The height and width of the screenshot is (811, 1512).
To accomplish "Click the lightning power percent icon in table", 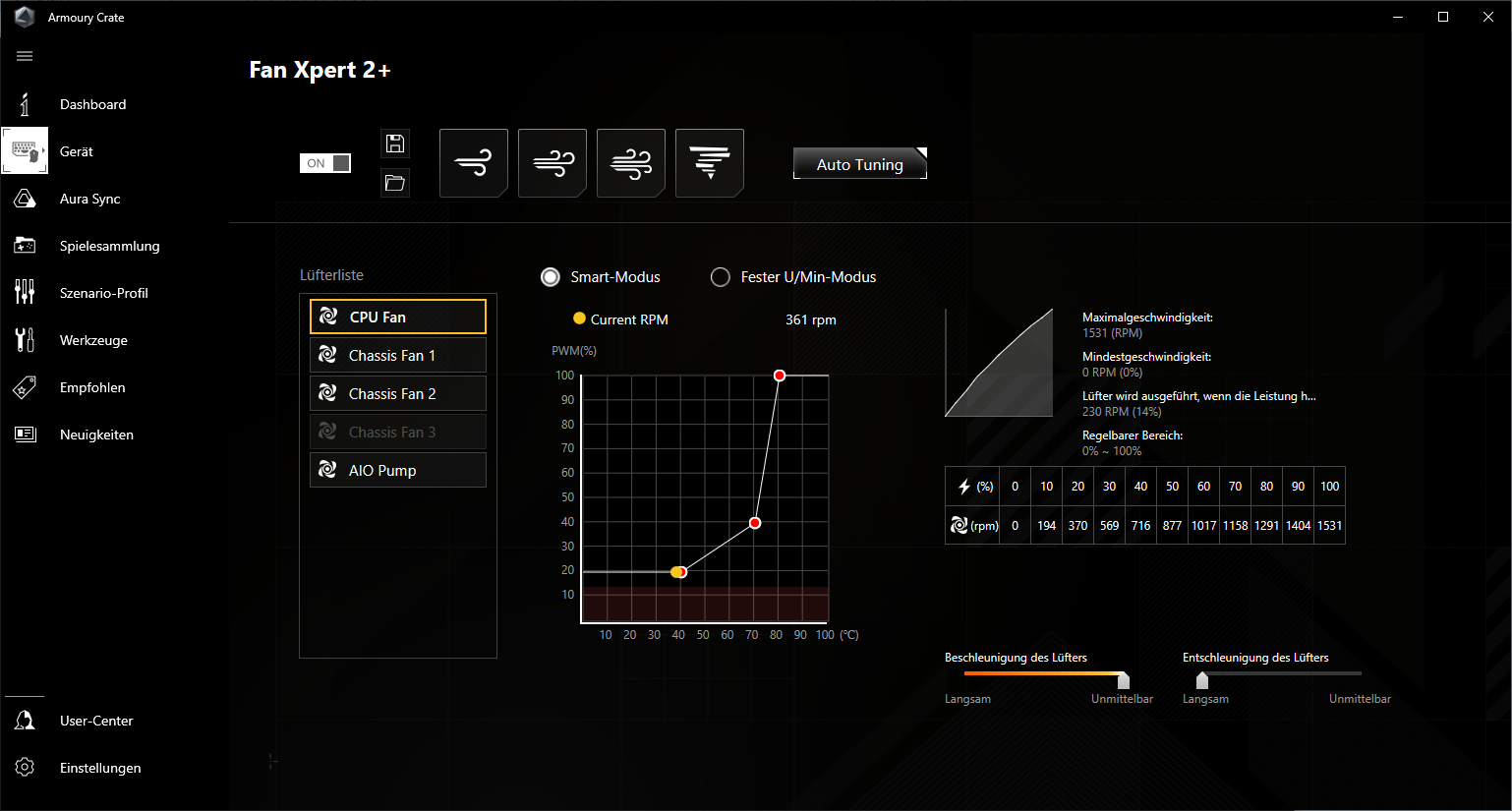I will 964,487.
